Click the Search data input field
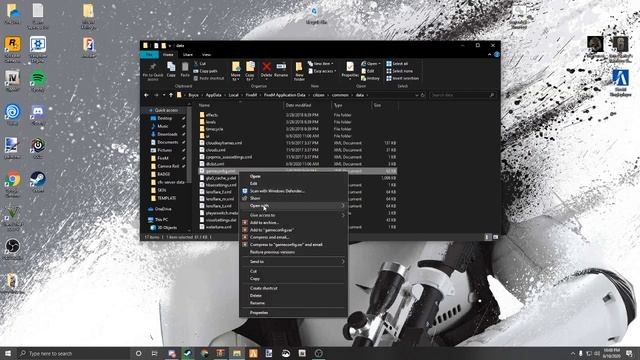The image size is (640, 360). coord(462,95)
